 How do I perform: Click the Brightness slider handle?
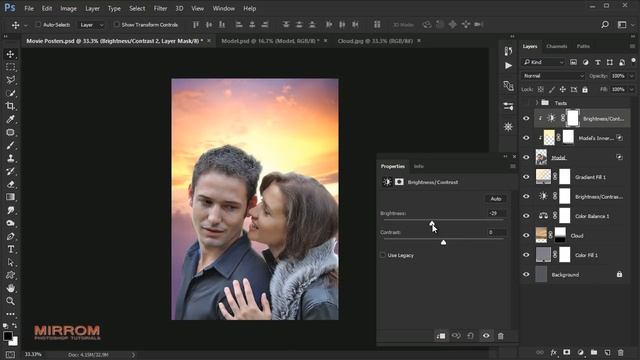(432, 223)
